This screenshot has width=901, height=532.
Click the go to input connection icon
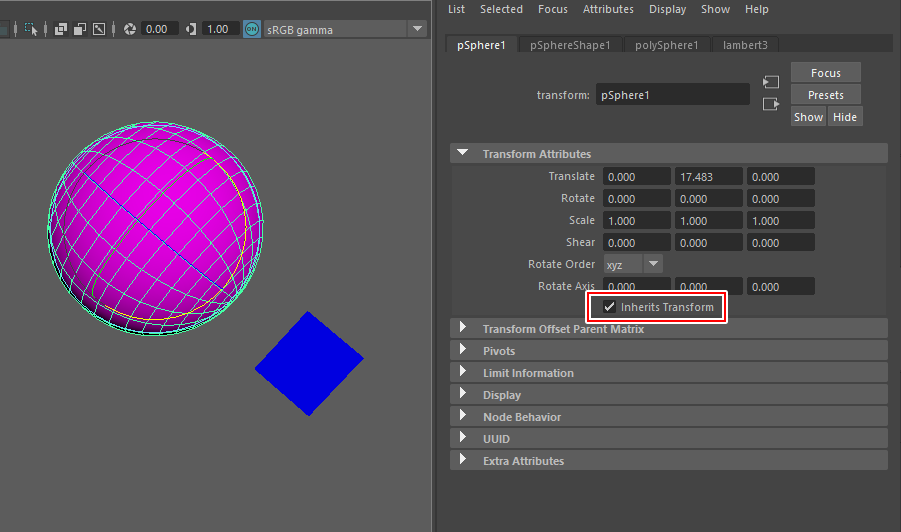770,82
